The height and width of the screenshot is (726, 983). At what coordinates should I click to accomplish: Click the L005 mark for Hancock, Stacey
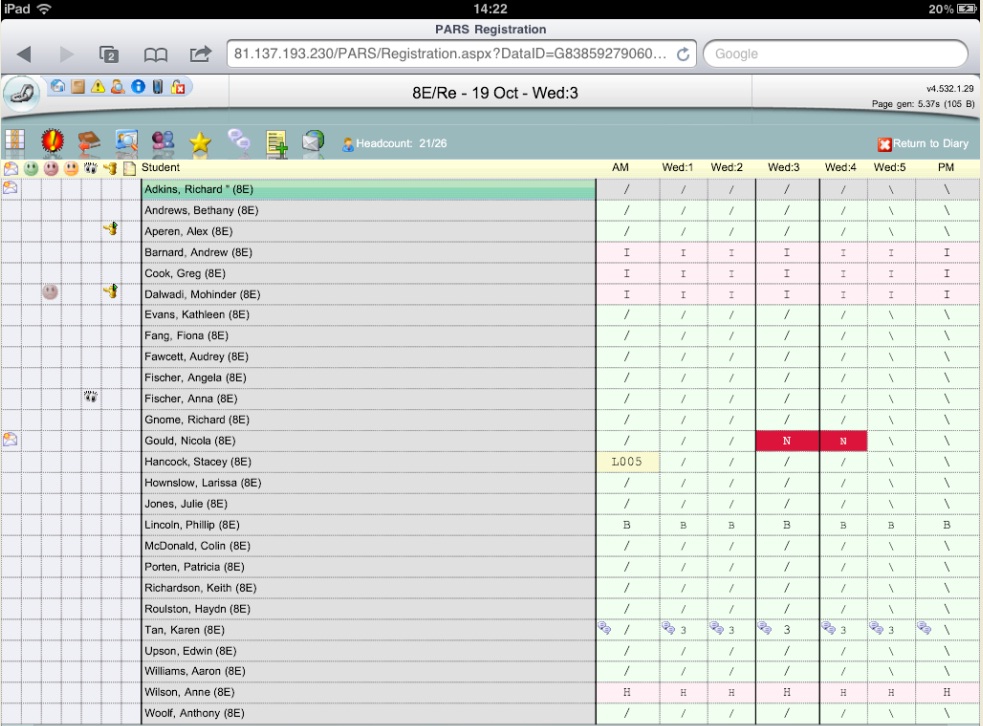tap(627, 462)
